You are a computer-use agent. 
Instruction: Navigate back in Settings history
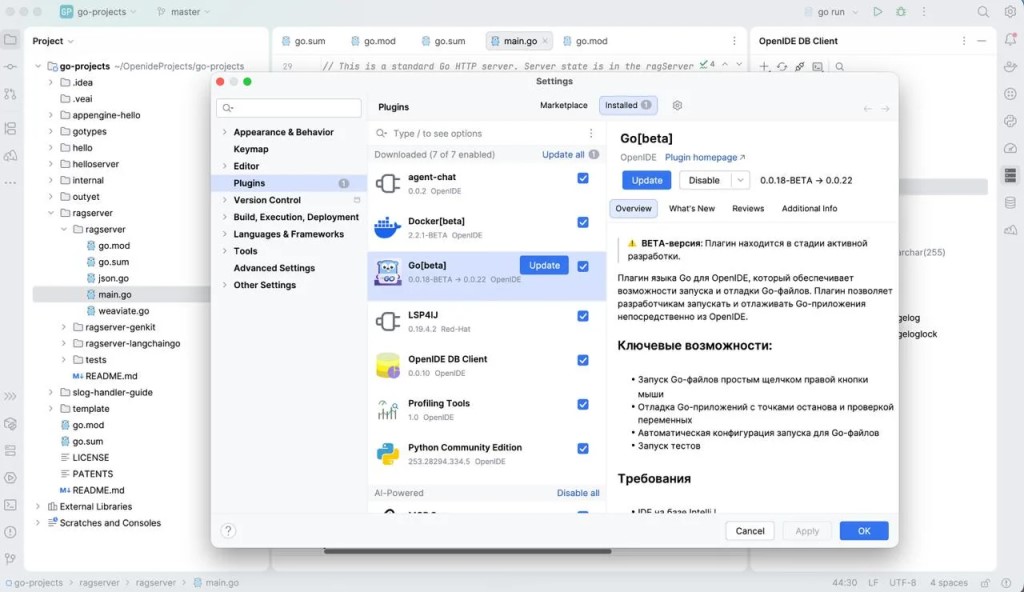pyautogui.click(x=867, y=108)
